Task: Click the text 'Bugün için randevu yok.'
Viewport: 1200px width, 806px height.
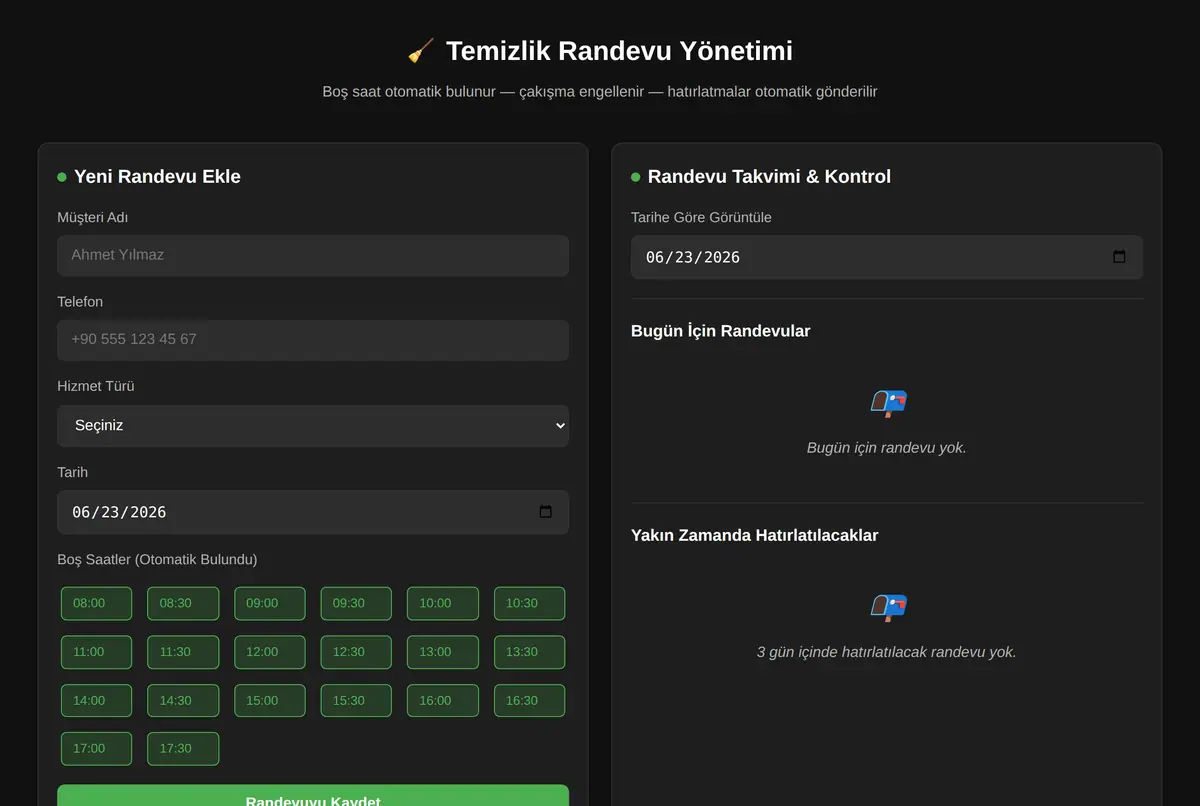Action: pos(887,448)
